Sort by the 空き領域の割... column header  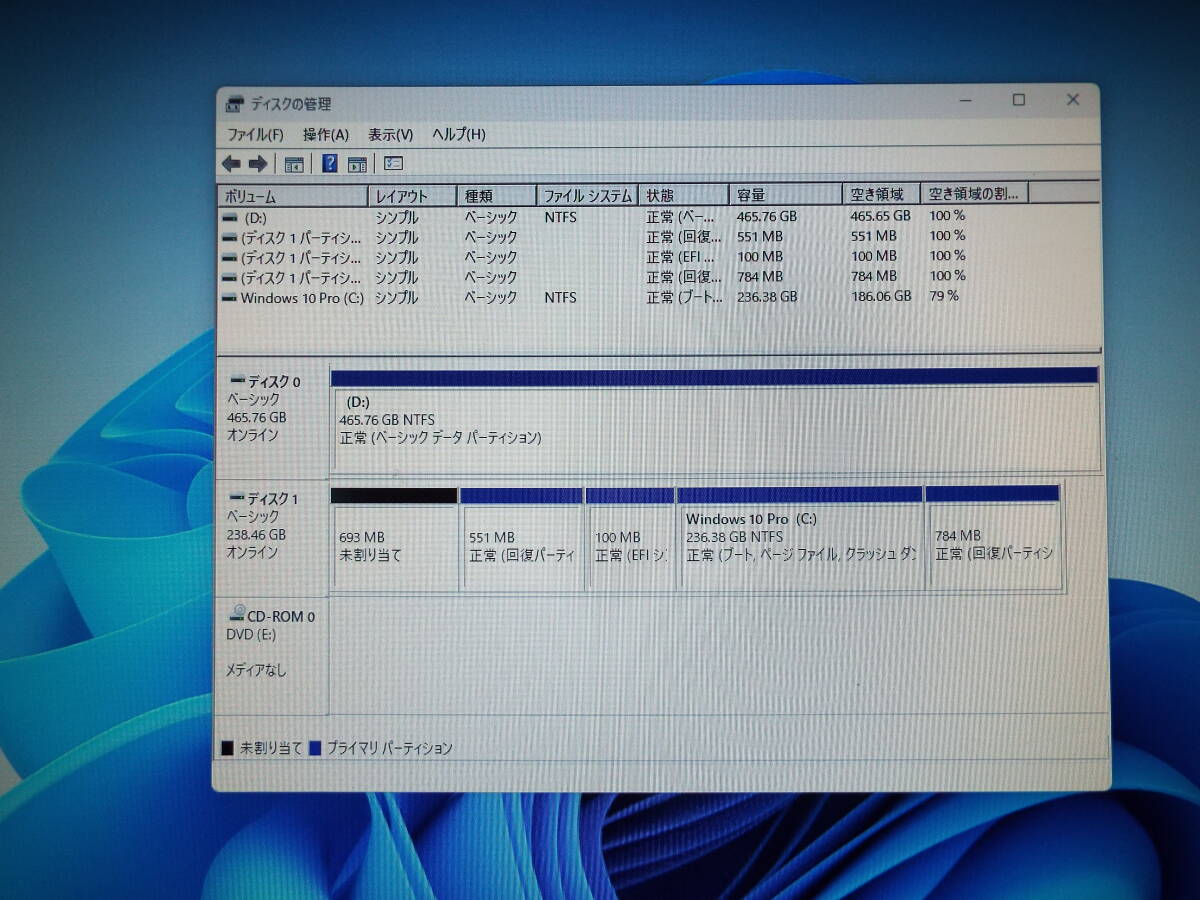(975, 193)
